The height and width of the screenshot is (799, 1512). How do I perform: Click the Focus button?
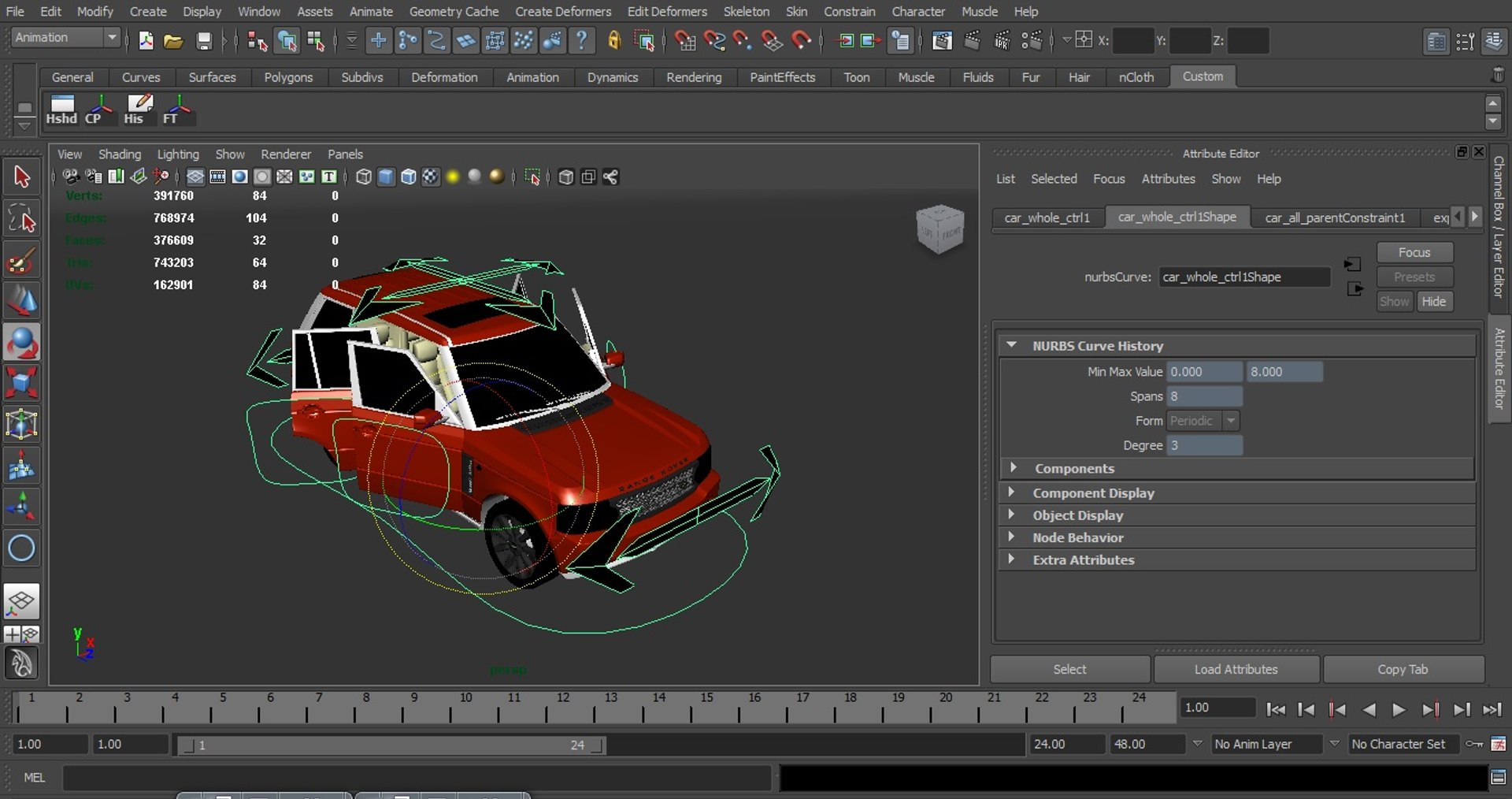tap(1414, 252)
